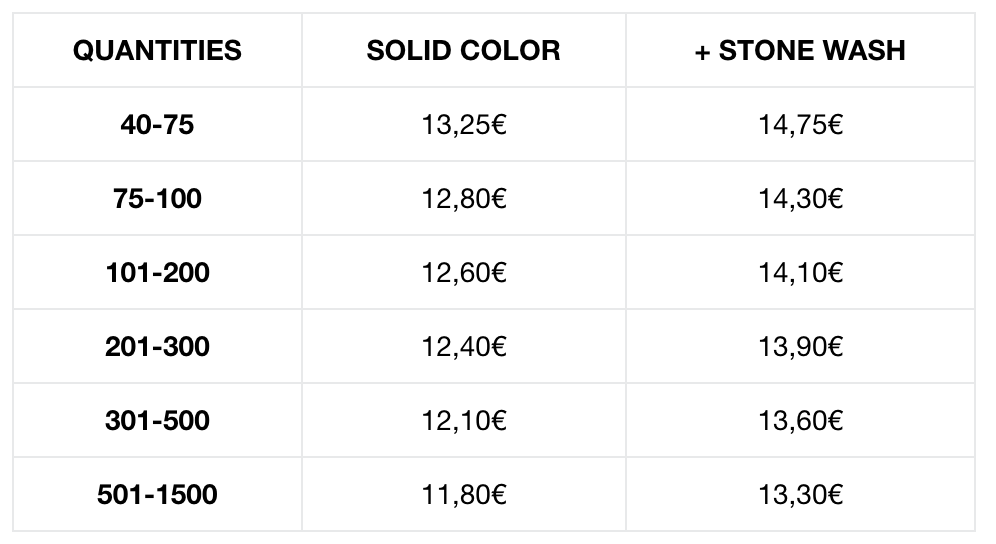Click the 14,30€ stone wash price
996x544 pixels.
(x=800, y=198)
